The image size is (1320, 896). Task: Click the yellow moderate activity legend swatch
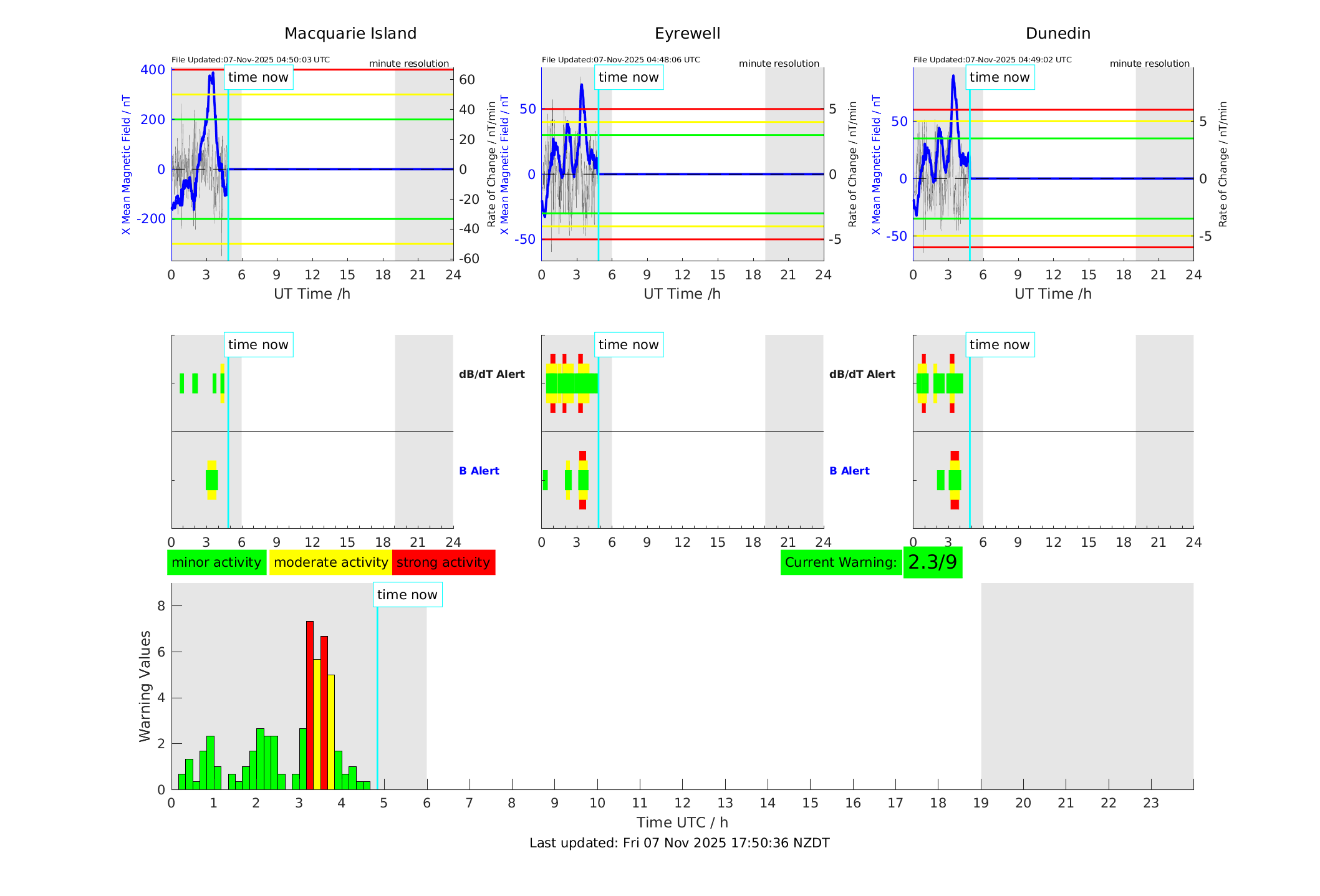[x=330, y=562]
